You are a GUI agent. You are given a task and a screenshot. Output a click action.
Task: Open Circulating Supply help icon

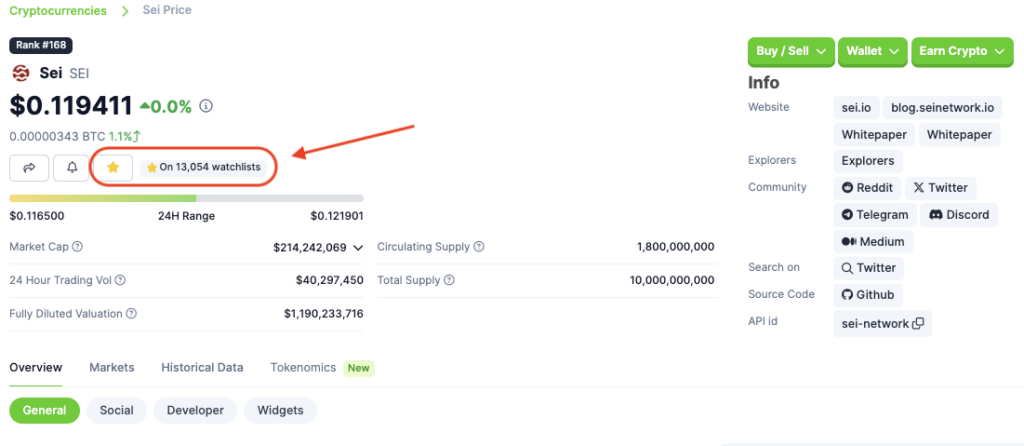pyautogui.click(x=479, y=247)
